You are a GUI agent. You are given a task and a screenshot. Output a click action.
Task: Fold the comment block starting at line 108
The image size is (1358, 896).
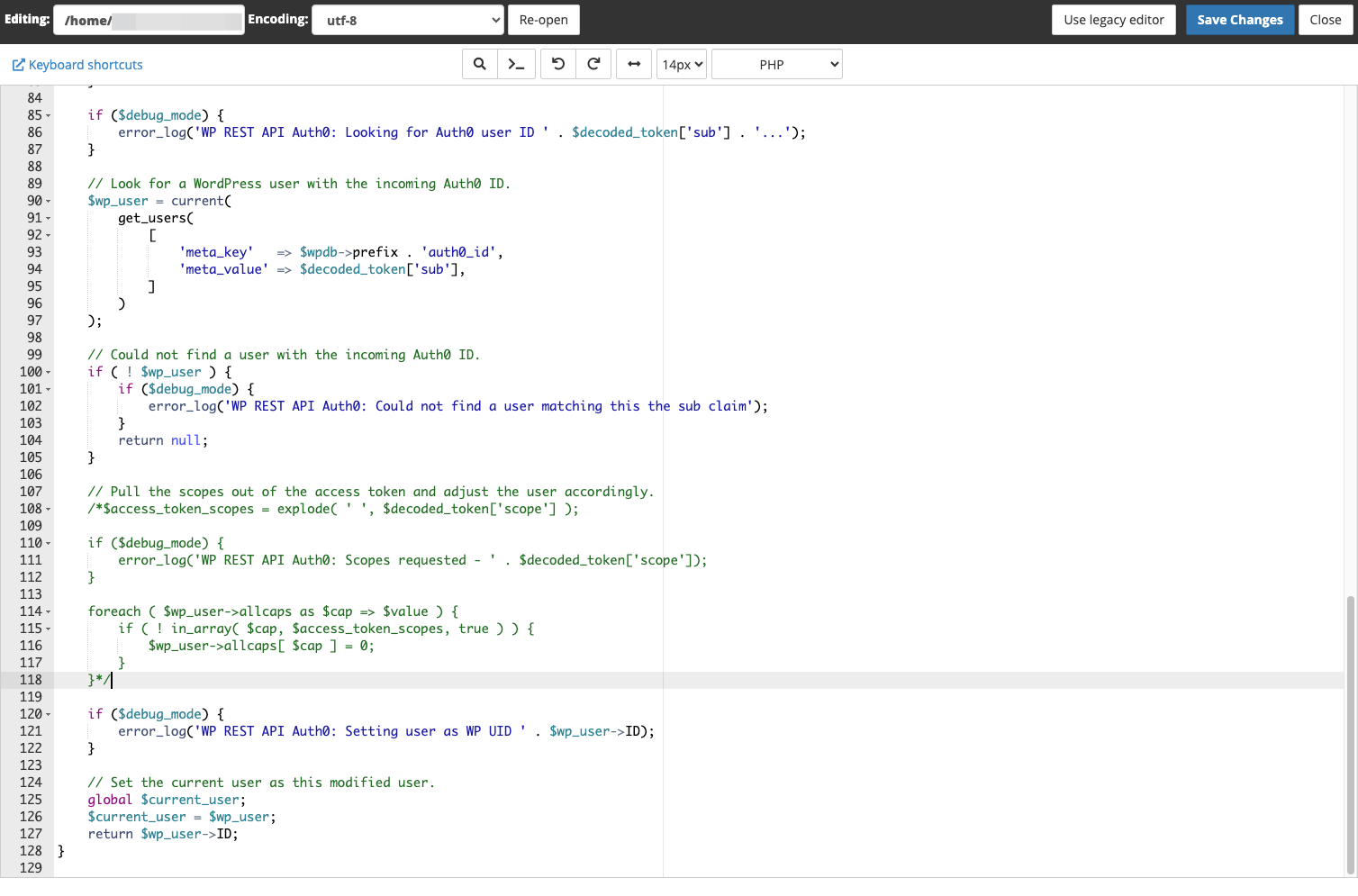pyautogui.click(x=49, y=509)
